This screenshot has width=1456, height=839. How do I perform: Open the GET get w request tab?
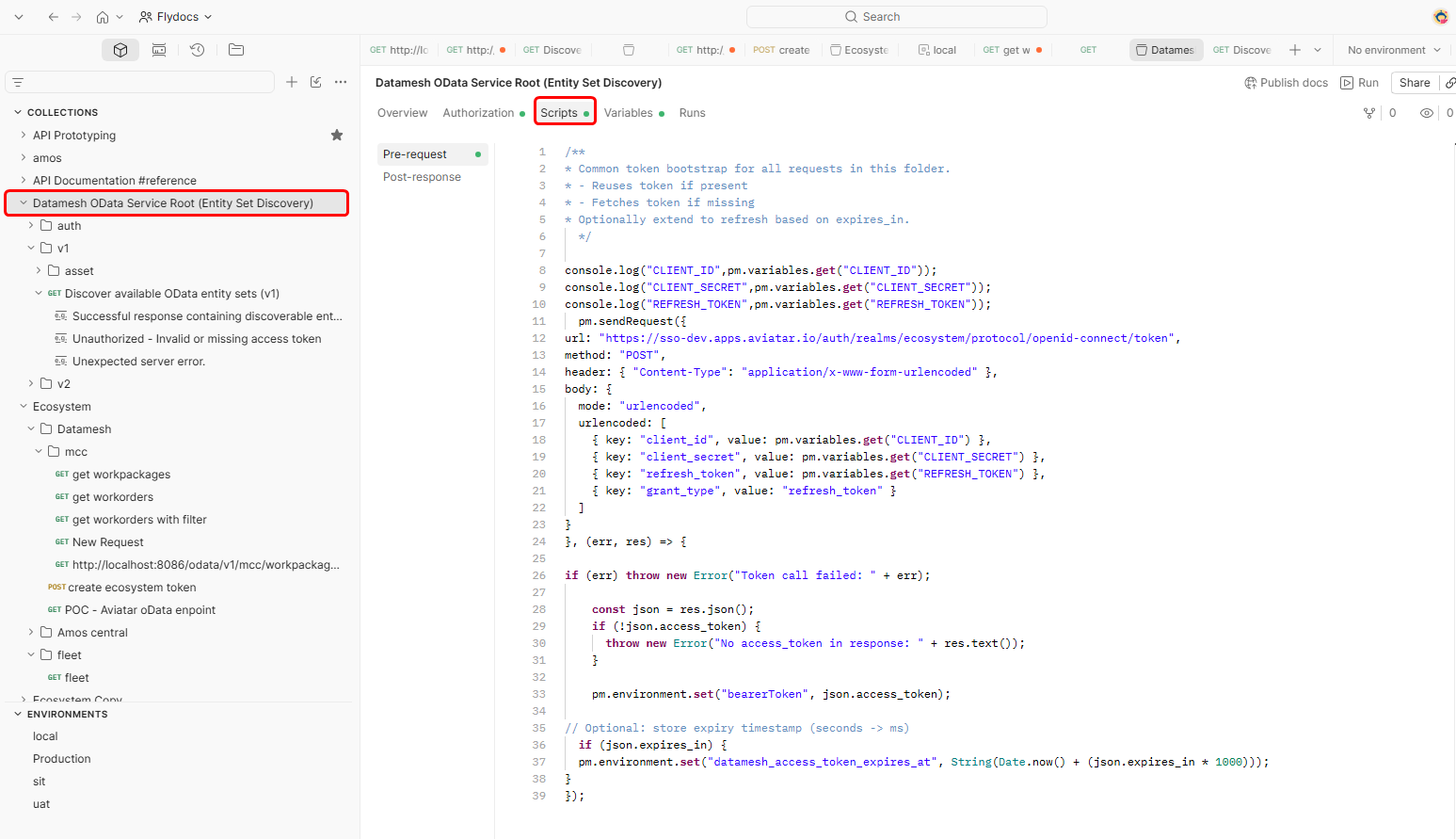1012,50
